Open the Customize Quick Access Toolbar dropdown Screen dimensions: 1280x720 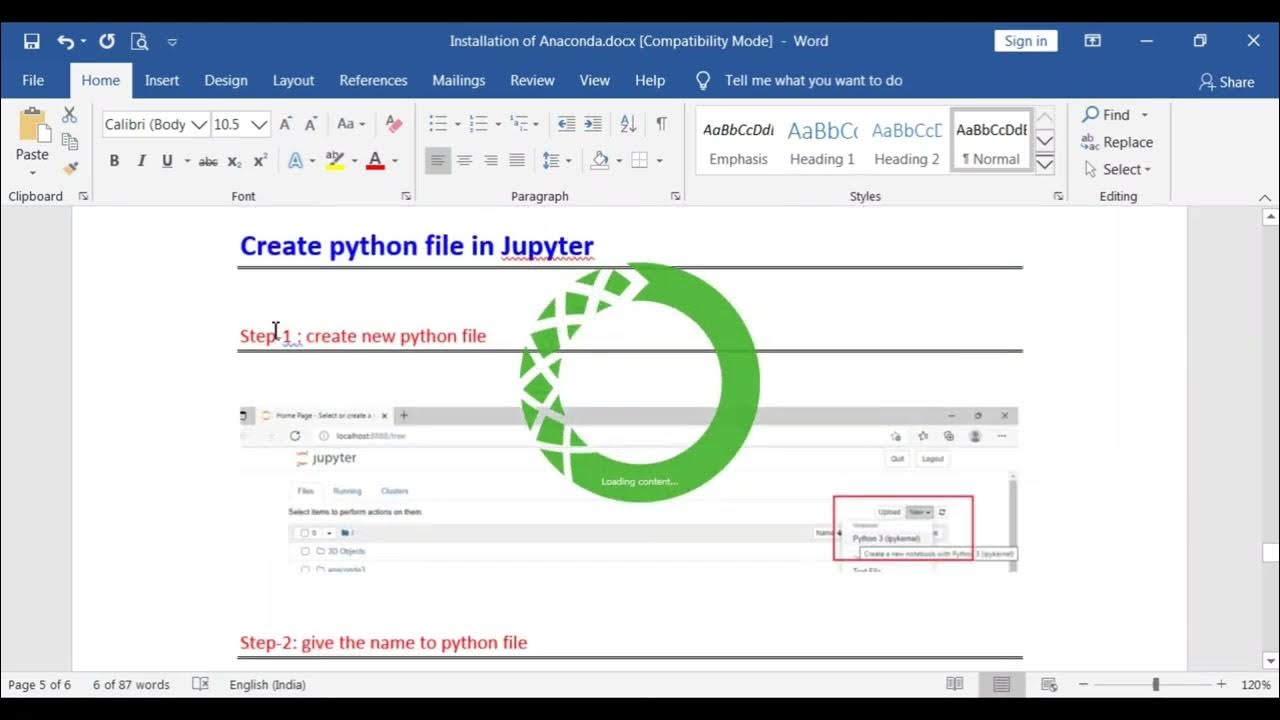[172, 42]
